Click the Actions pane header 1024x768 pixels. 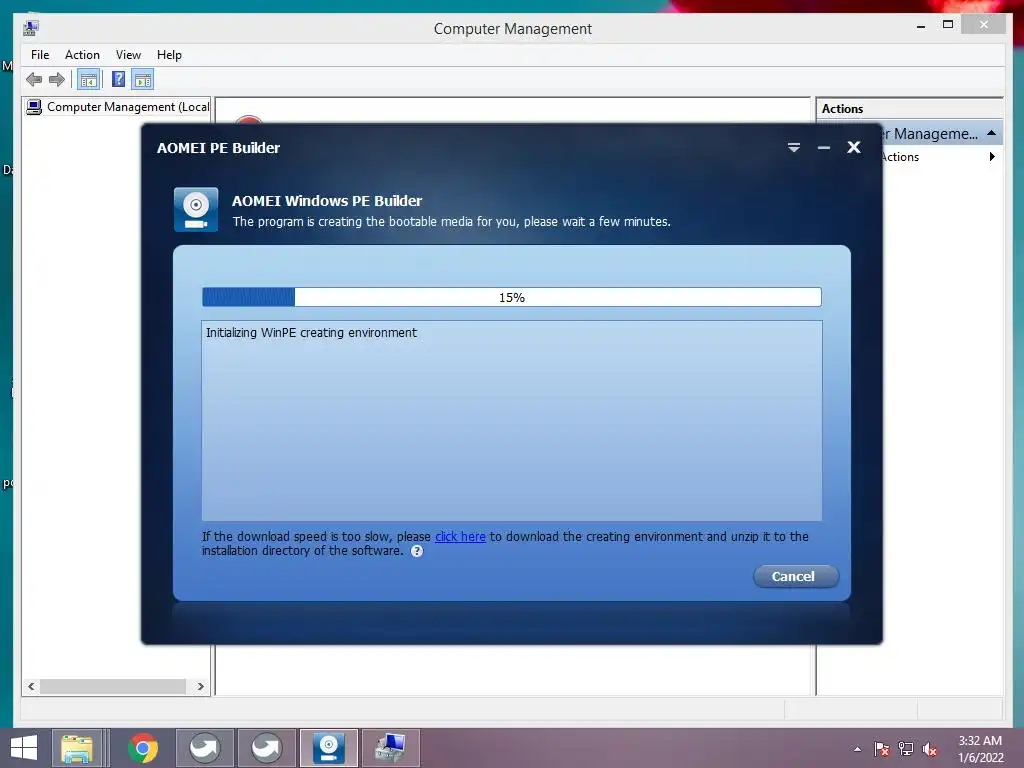tap(910, 109)
